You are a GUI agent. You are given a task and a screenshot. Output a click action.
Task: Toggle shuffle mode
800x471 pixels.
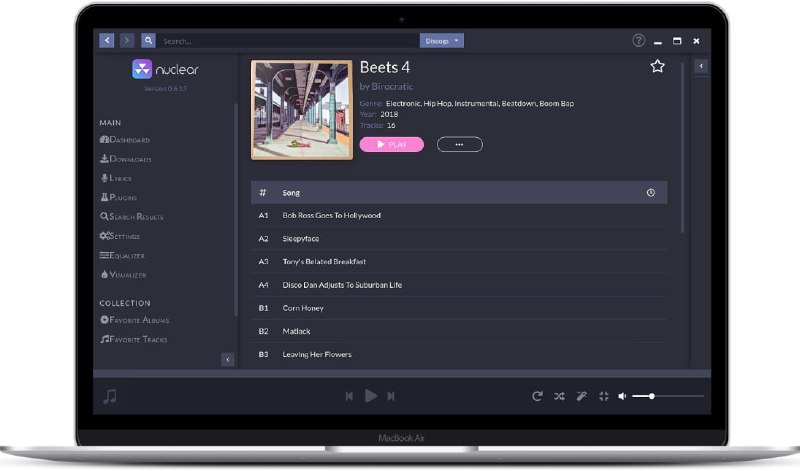point(559,396)
